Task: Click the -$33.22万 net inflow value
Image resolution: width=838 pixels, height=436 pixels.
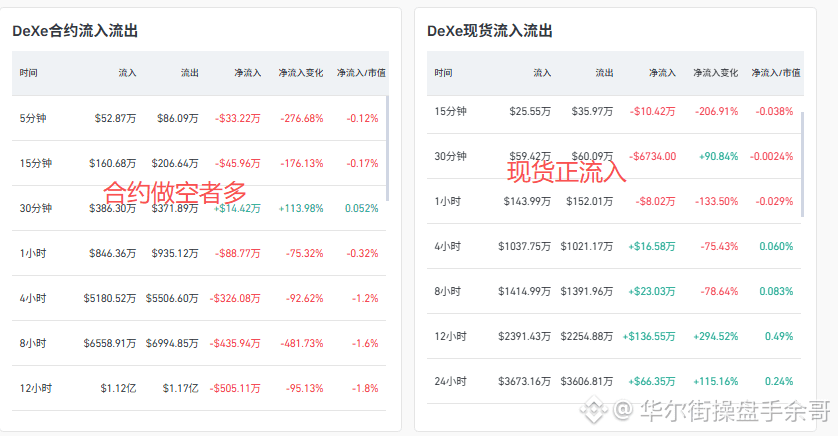Action: 238,118
